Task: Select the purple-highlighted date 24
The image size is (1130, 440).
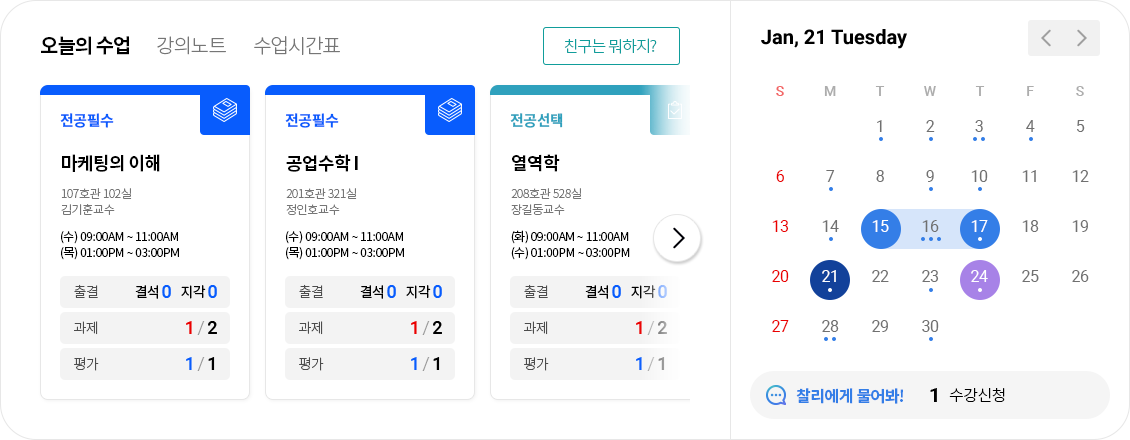Action: pyautogui.click(x=980, y=277)
